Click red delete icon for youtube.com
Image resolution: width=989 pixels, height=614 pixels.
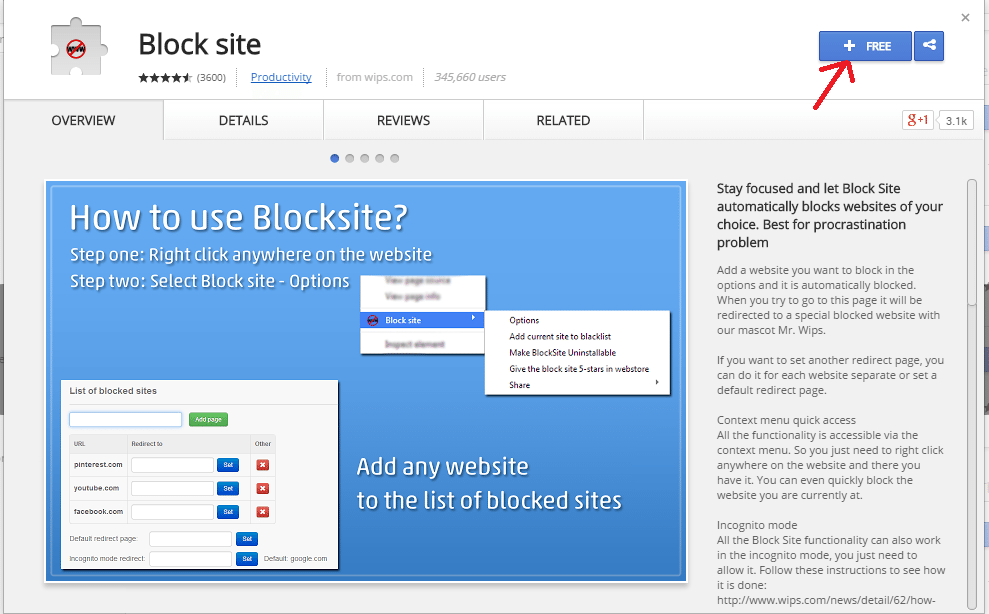pos(262,488)
